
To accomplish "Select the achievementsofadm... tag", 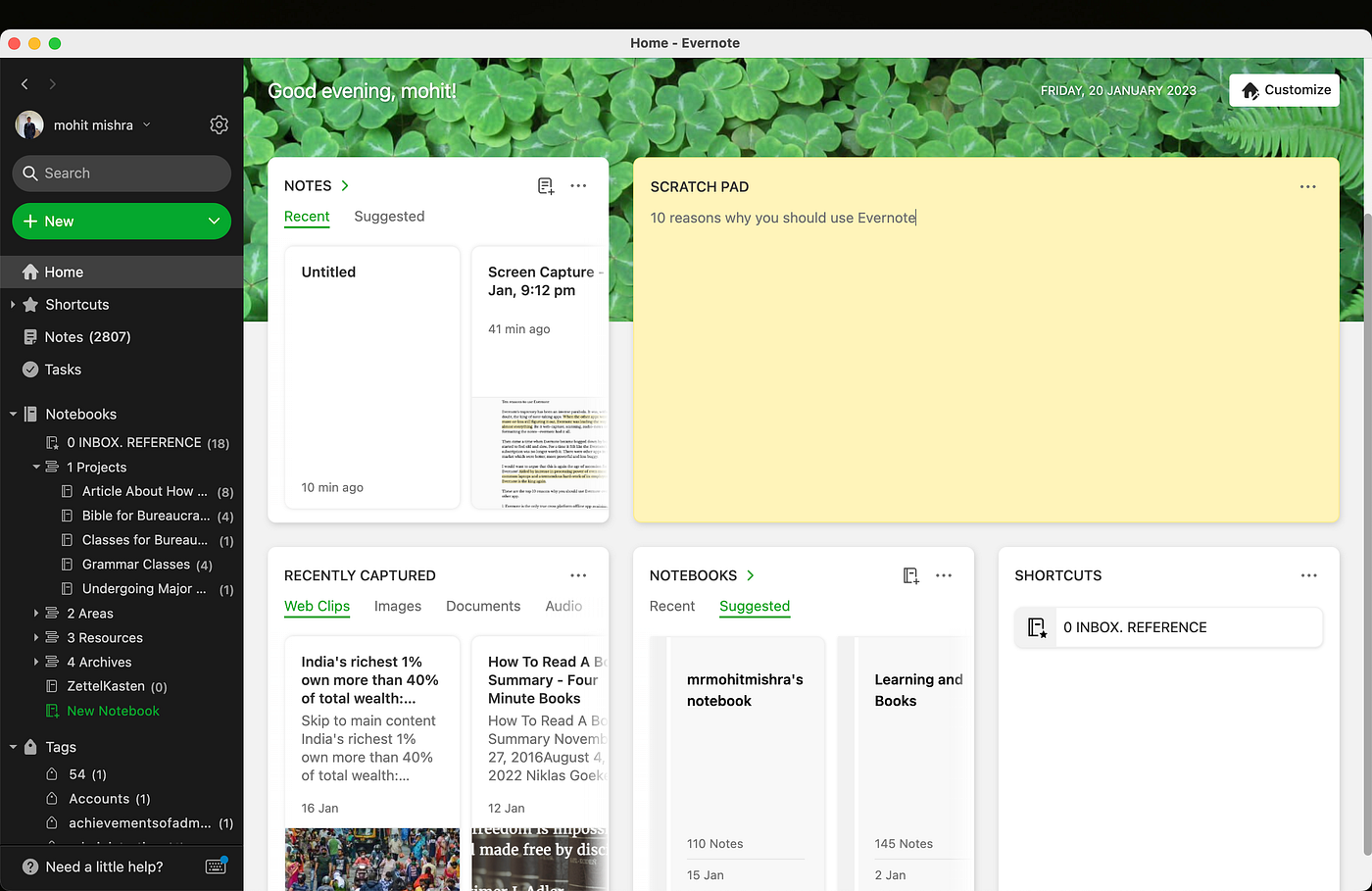I will (139, 823).
